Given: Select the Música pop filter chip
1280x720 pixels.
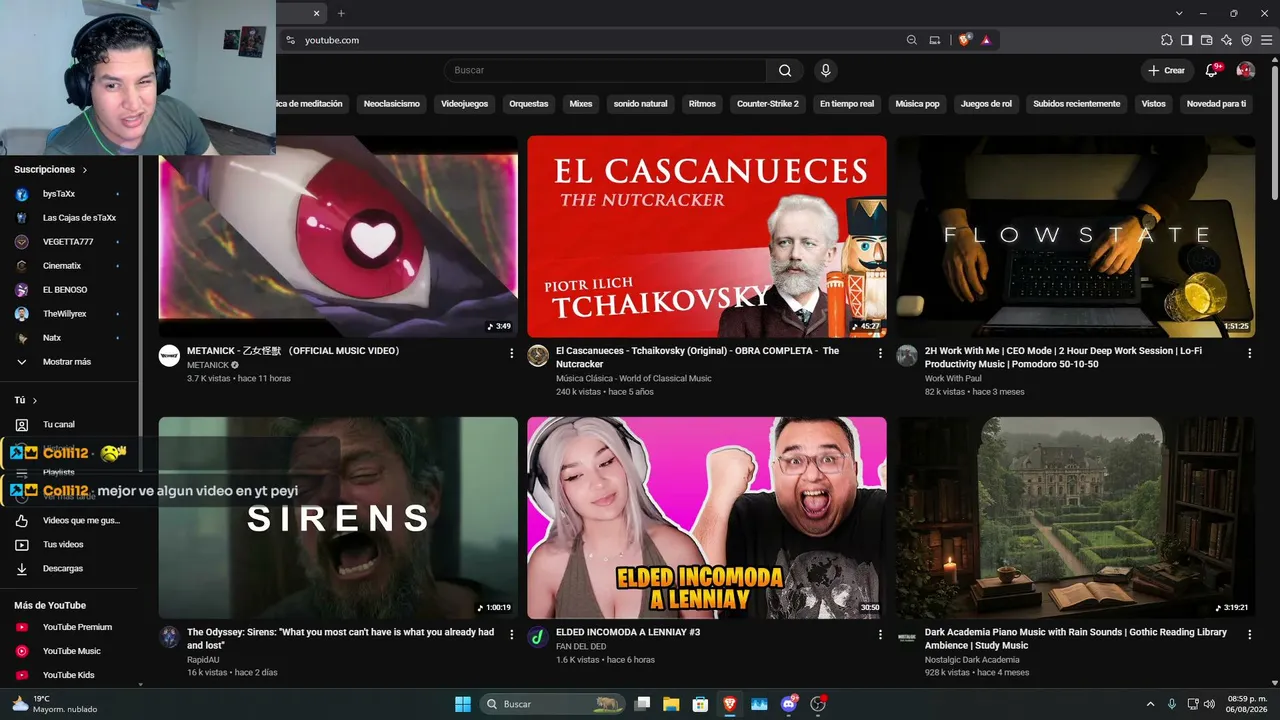Looking at the screenshot, I should click(917, 104).
